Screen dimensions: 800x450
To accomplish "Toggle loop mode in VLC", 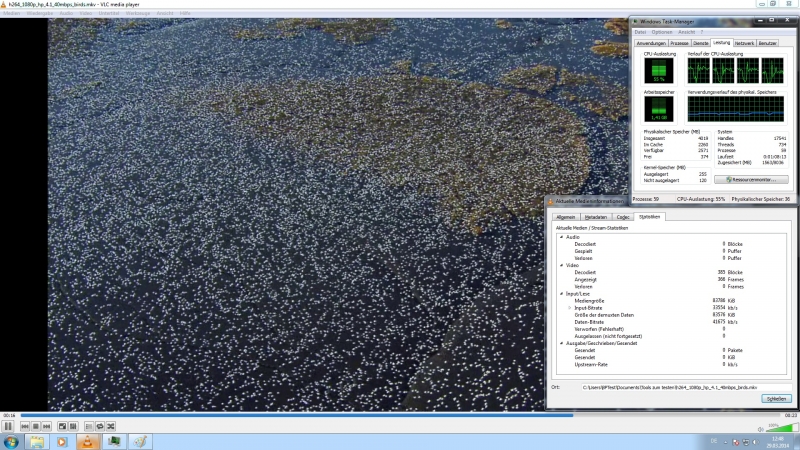I will tap(100, 426).
